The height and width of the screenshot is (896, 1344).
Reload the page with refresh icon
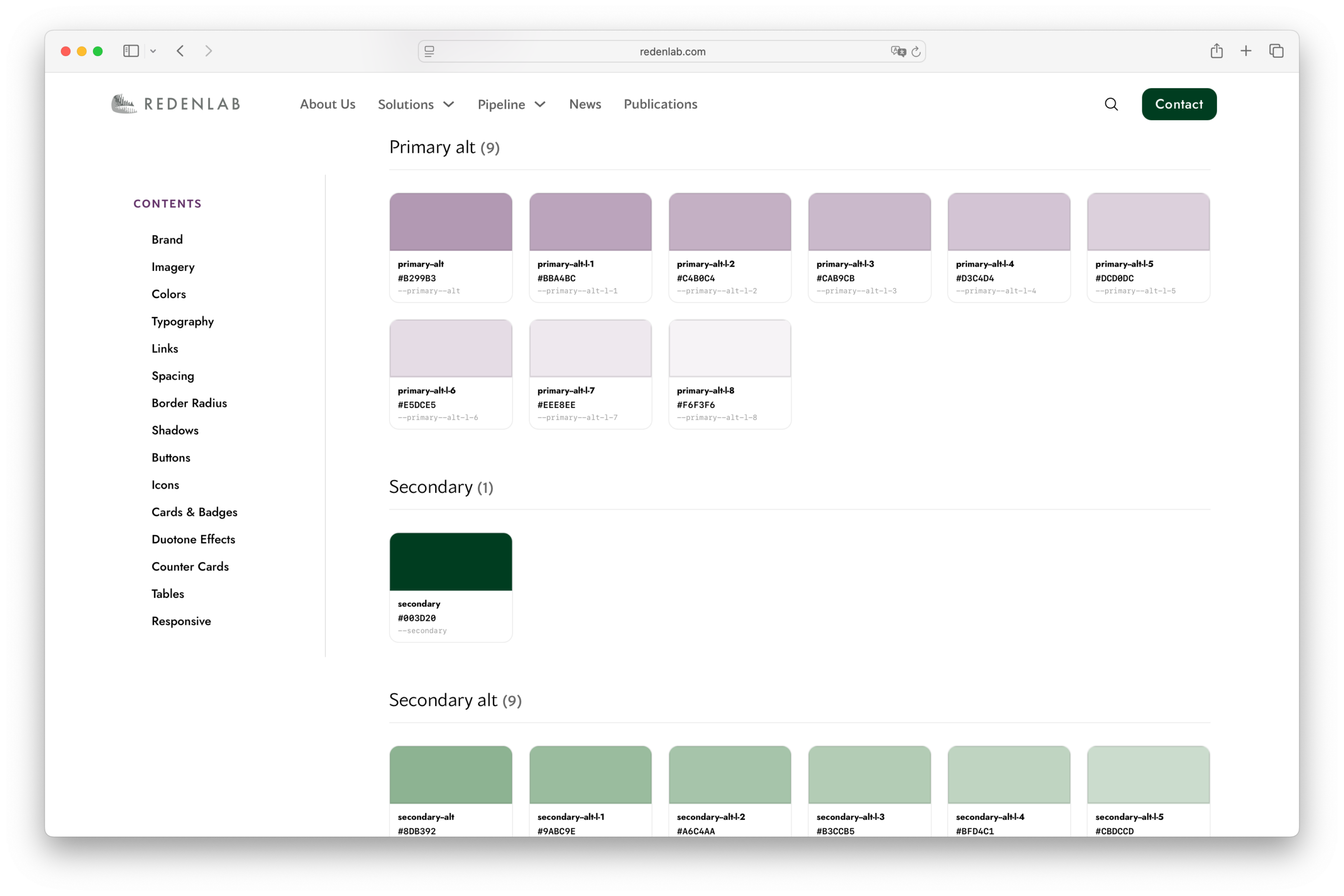click(916, 51)
